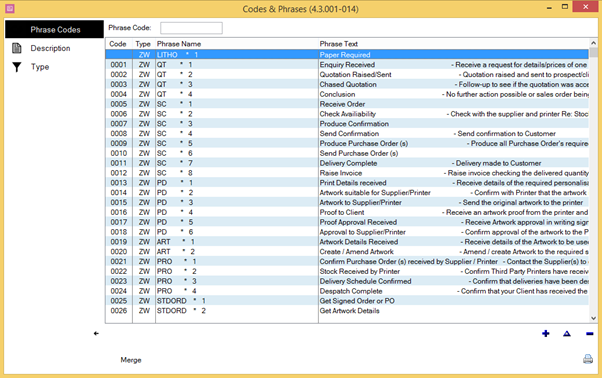Select the Chased Quotation row
The height and width of the screenshot is (378, 602).
click(x=347, y=84)
